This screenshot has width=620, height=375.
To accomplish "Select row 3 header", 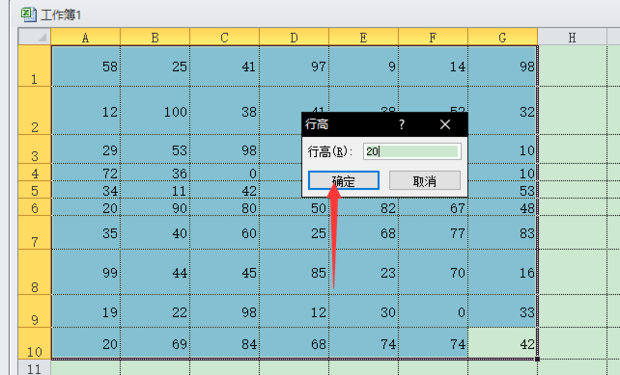I will tap(35, 149).
